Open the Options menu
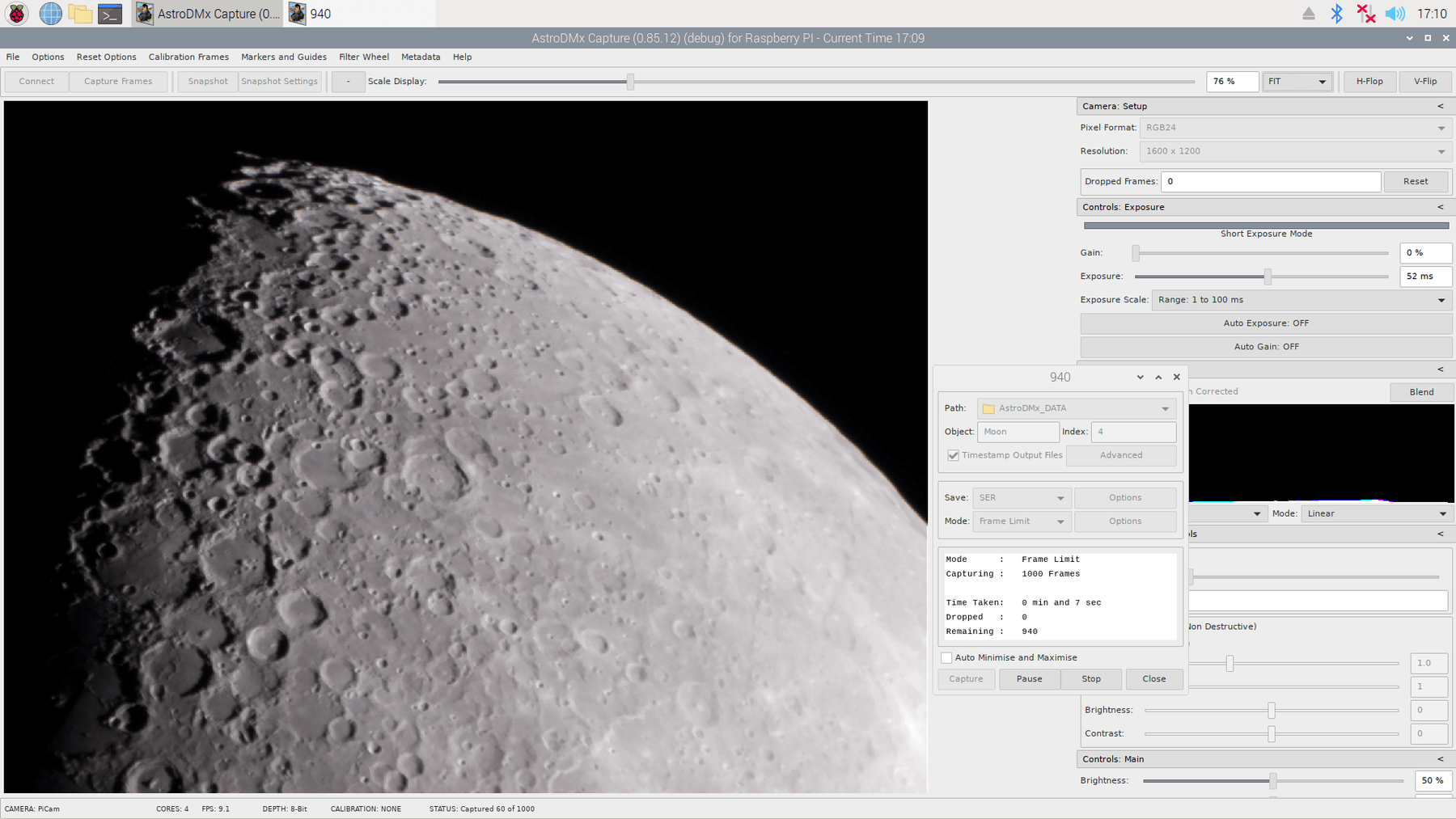 pyautogui.click(x=48, y=57)
